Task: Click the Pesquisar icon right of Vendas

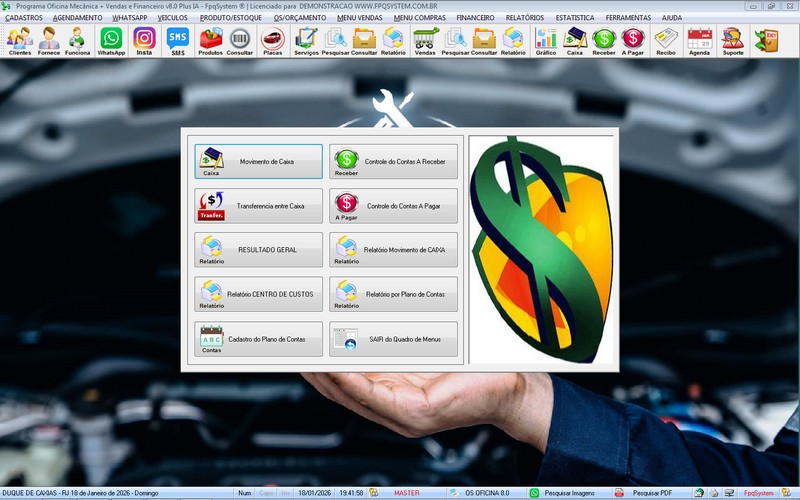Action: pos(455,41)
